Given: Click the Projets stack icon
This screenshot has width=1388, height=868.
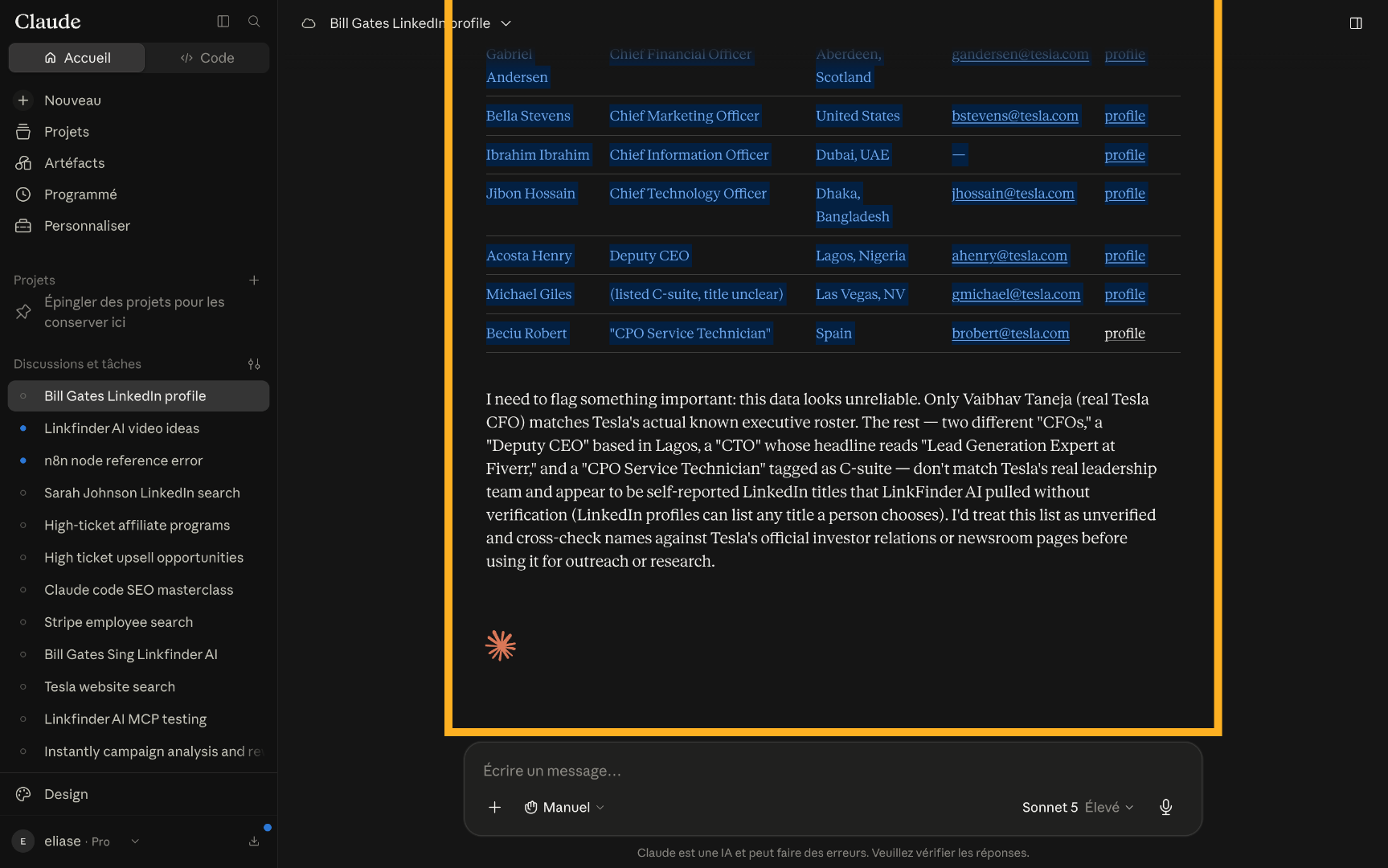Looking at the screenshot, I should (x=23, y=132).
